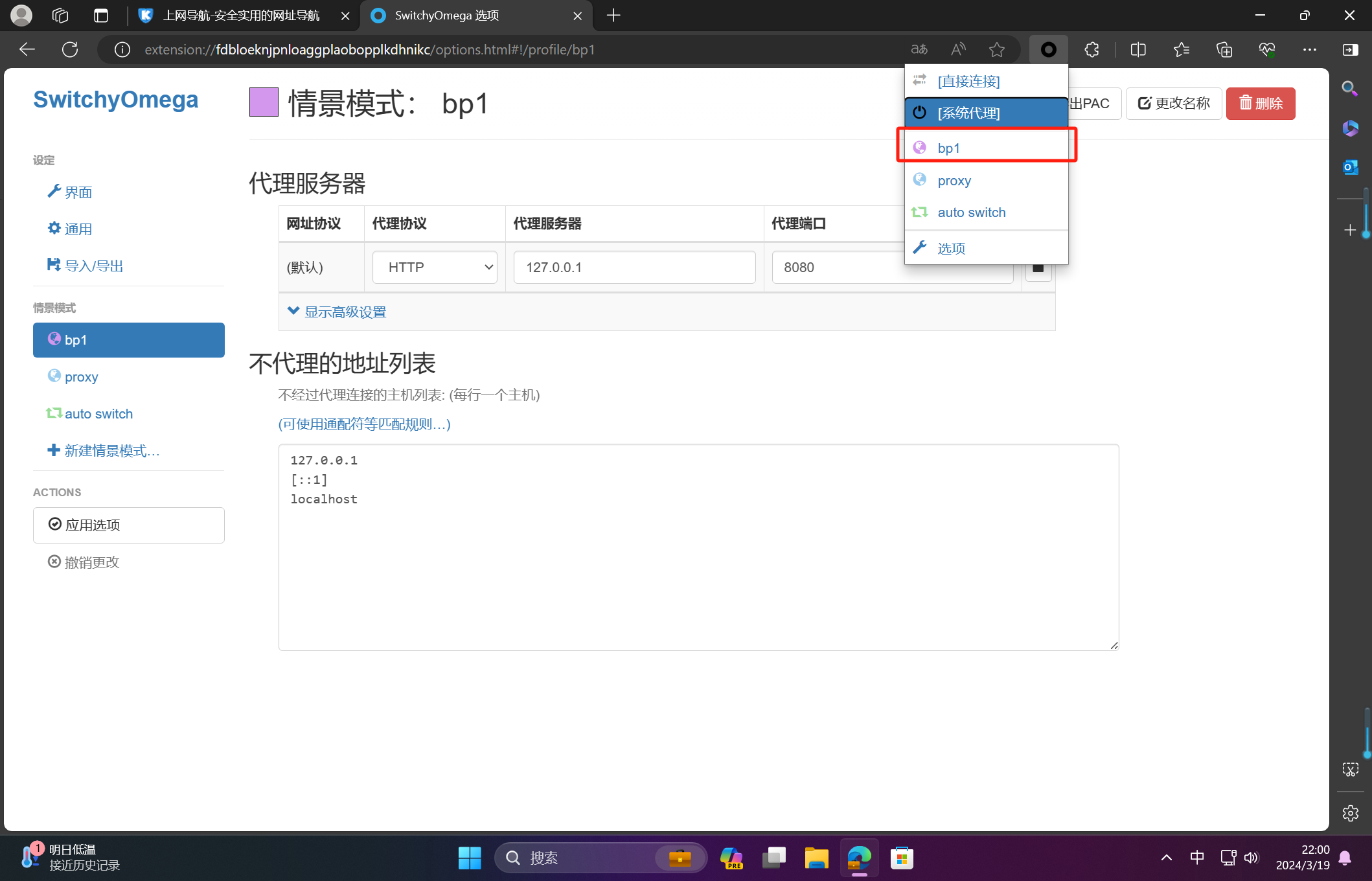
Task: Click the purple profile color swatch
Action: pos(263,102)
